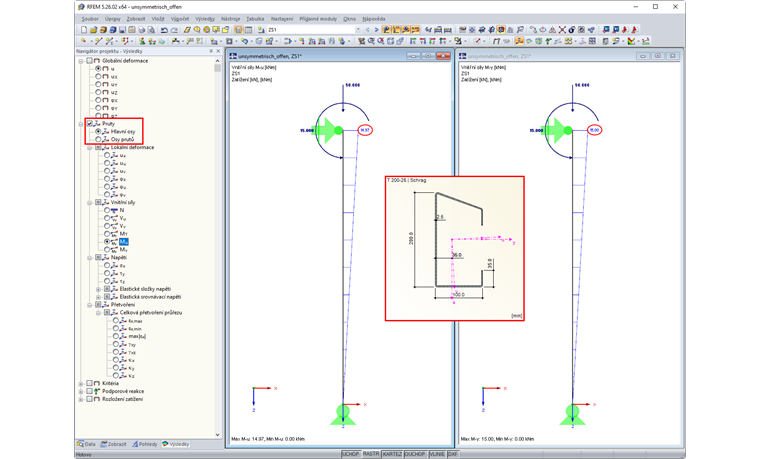The image size is (760, 459).
Task: Go to previous load case arrow
Action: click(367, 30)
